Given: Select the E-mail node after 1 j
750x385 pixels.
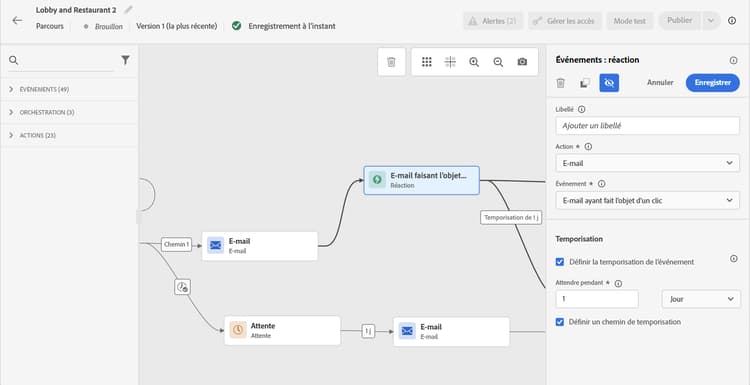Looking at the screenshot, I should coord(451,331).
